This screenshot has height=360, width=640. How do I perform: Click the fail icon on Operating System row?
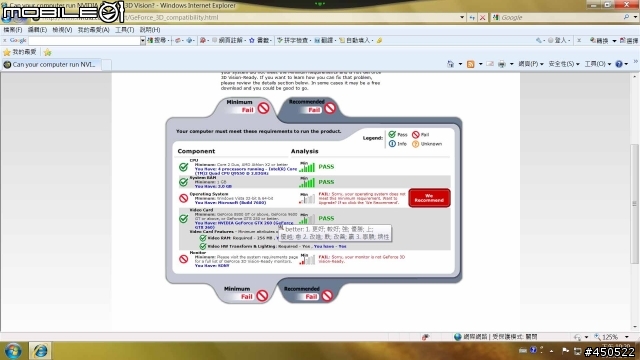(x=184, y=198)
